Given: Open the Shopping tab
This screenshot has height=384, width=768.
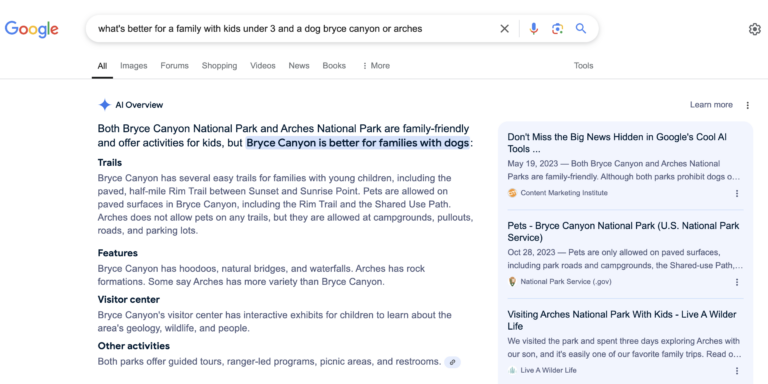Looking at the screenshot, I should click(x=219, y=66).
